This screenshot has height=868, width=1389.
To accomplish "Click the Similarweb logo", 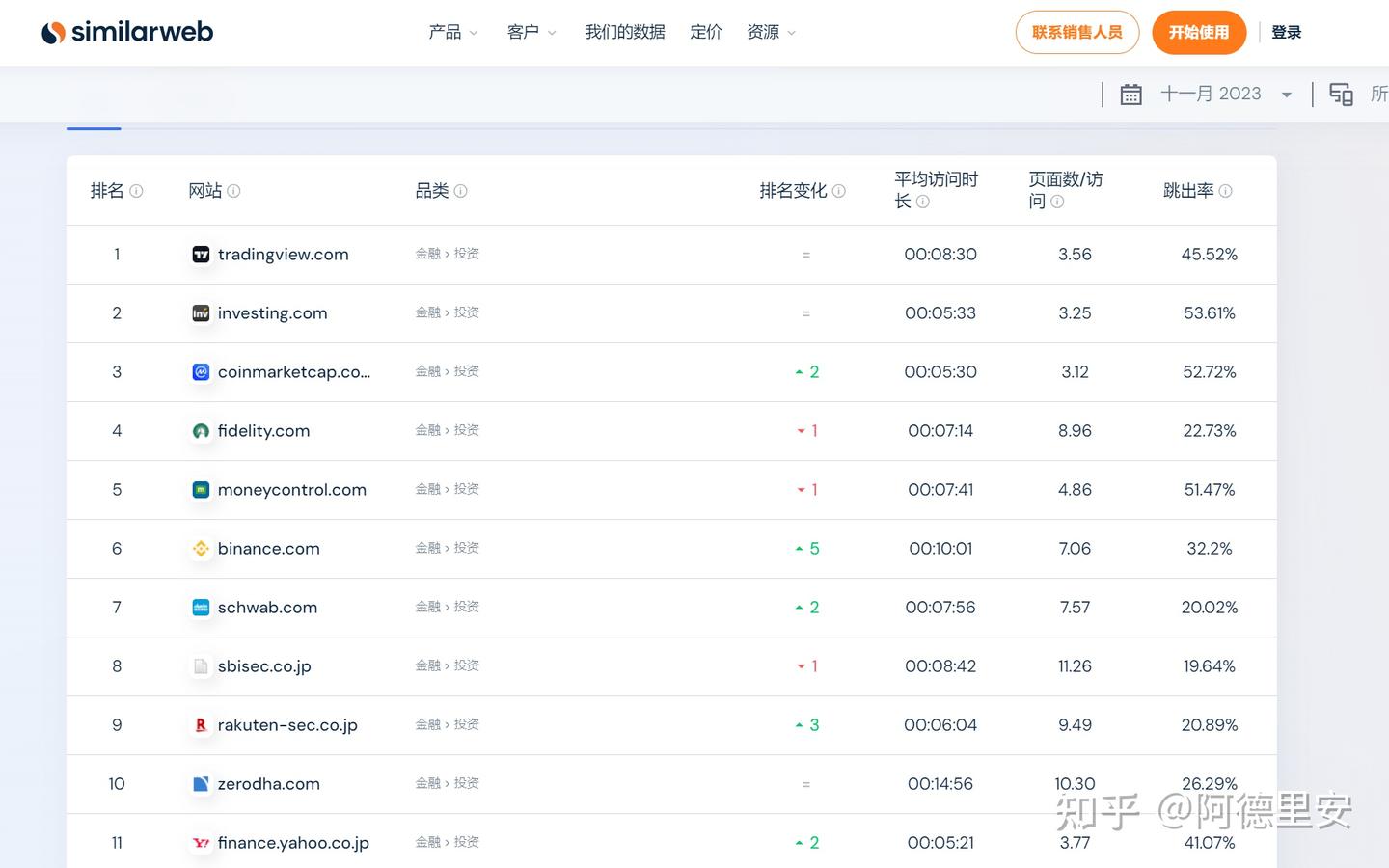I will coord(126,31).
